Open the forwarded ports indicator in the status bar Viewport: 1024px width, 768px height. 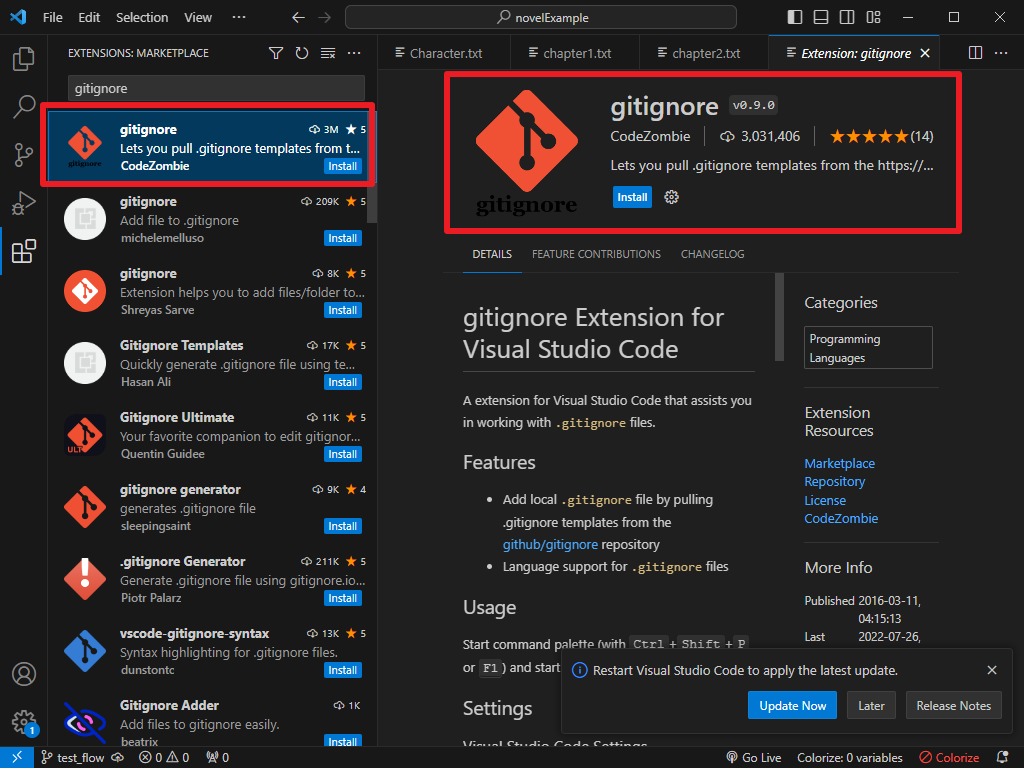[x=217, y=758]
